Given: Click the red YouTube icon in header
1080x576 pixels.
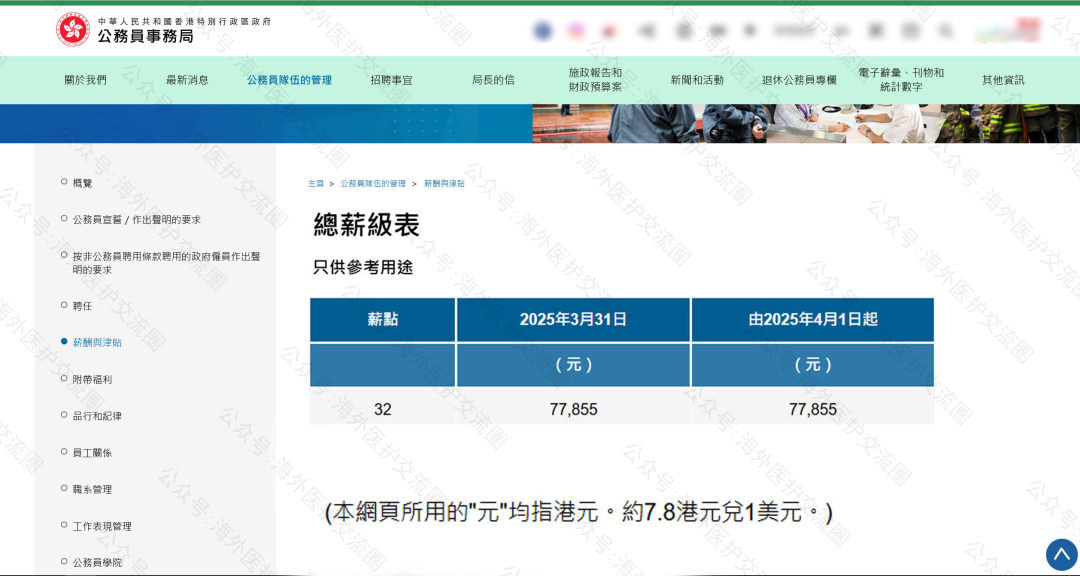Looking at the screenshot, I should click(x=609, y=31).
